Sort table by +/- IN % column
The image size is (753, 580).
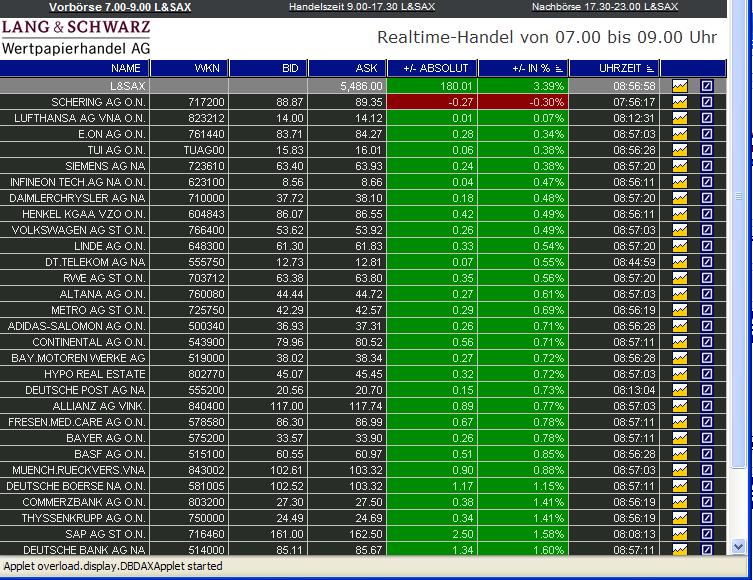523,68
